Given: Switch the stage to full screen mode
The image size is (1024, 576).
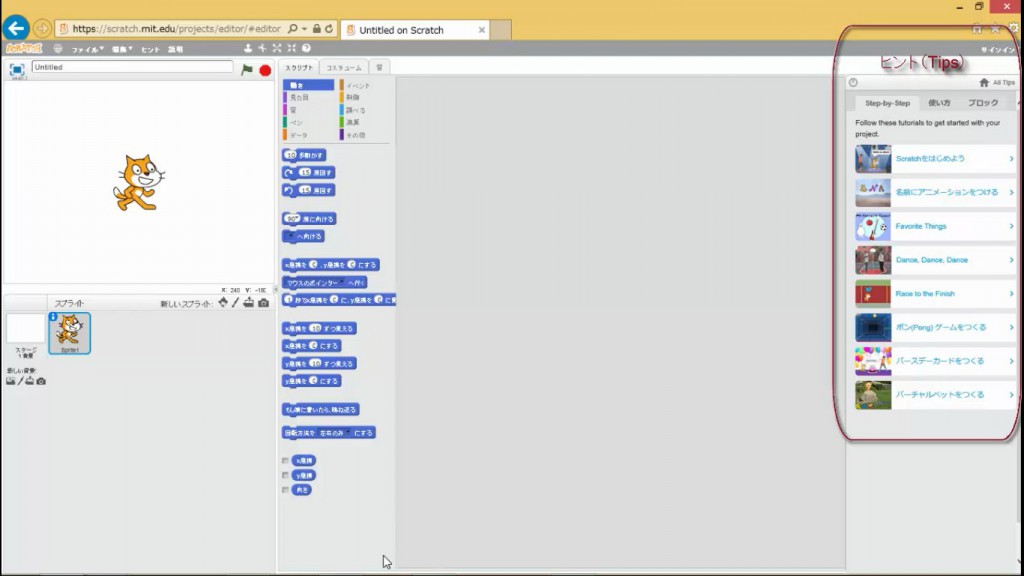Looking at the screenshot, I should click(17, 69).
